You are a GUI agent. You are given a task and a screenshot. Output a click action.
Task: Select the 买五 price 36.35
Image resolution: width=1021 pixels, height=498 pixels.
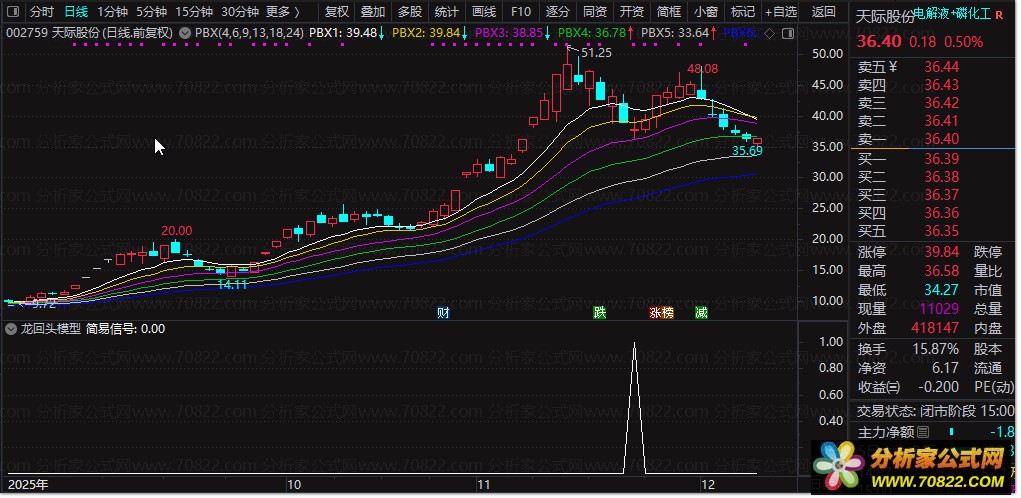[942, 231]
